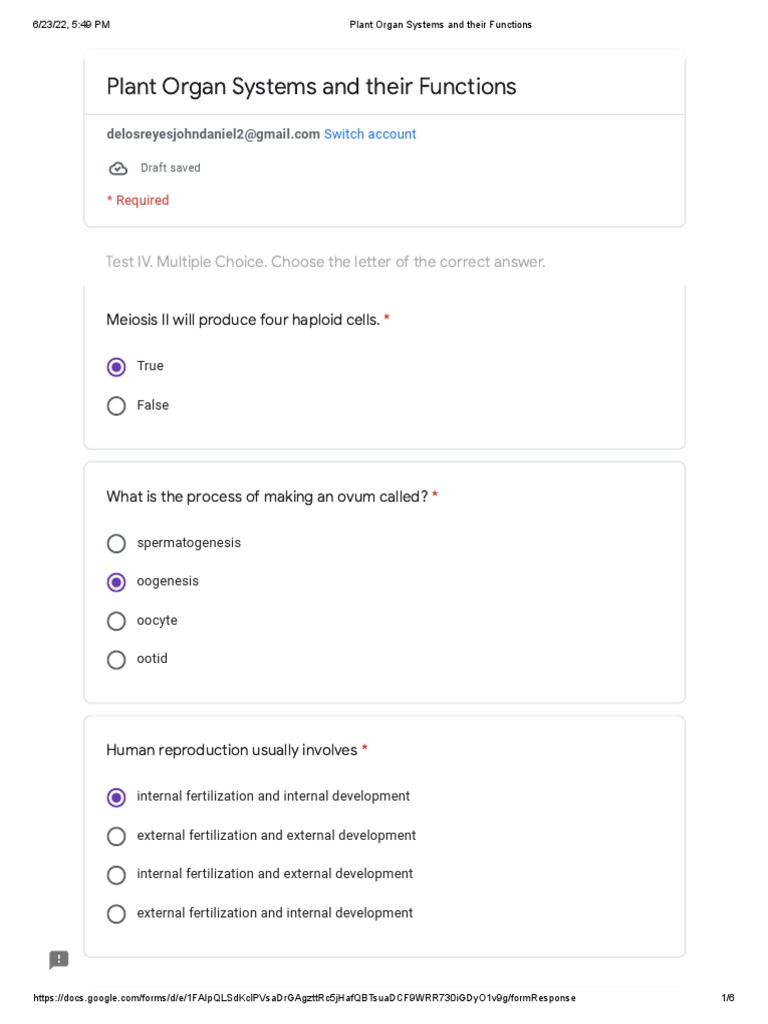Pick internal fertilization and external development
This screenshot has width=768, height=1024.
point(117,875)
